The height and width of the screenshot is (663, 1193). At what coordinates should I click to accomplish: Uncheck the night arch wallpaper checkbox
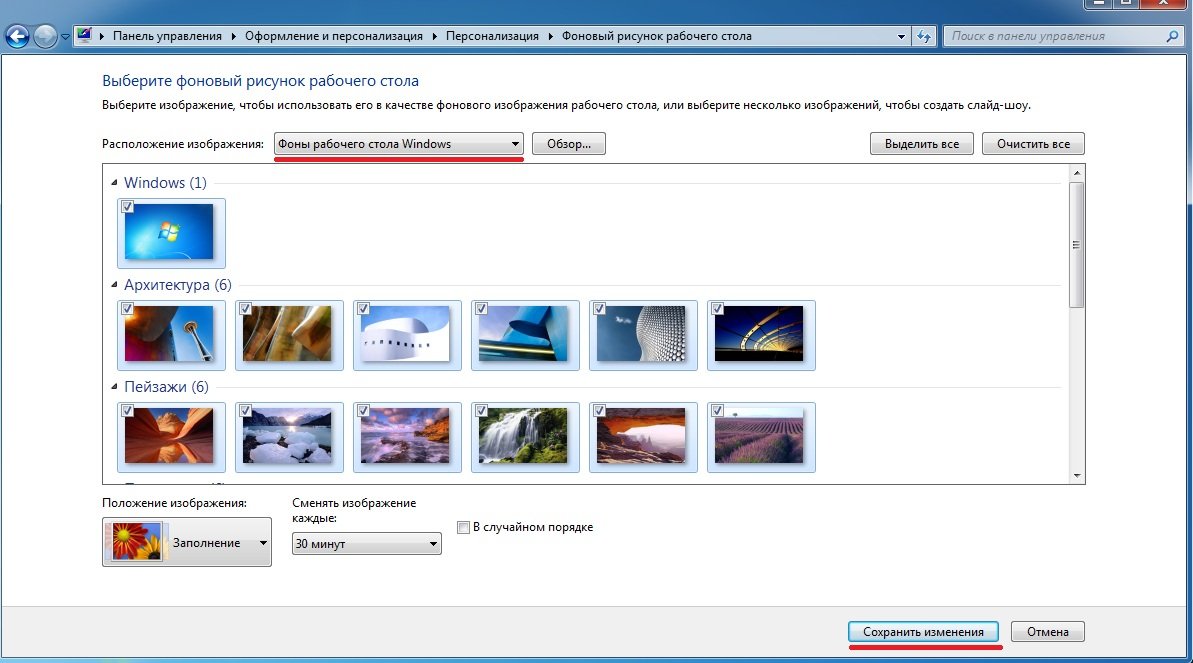717,309
